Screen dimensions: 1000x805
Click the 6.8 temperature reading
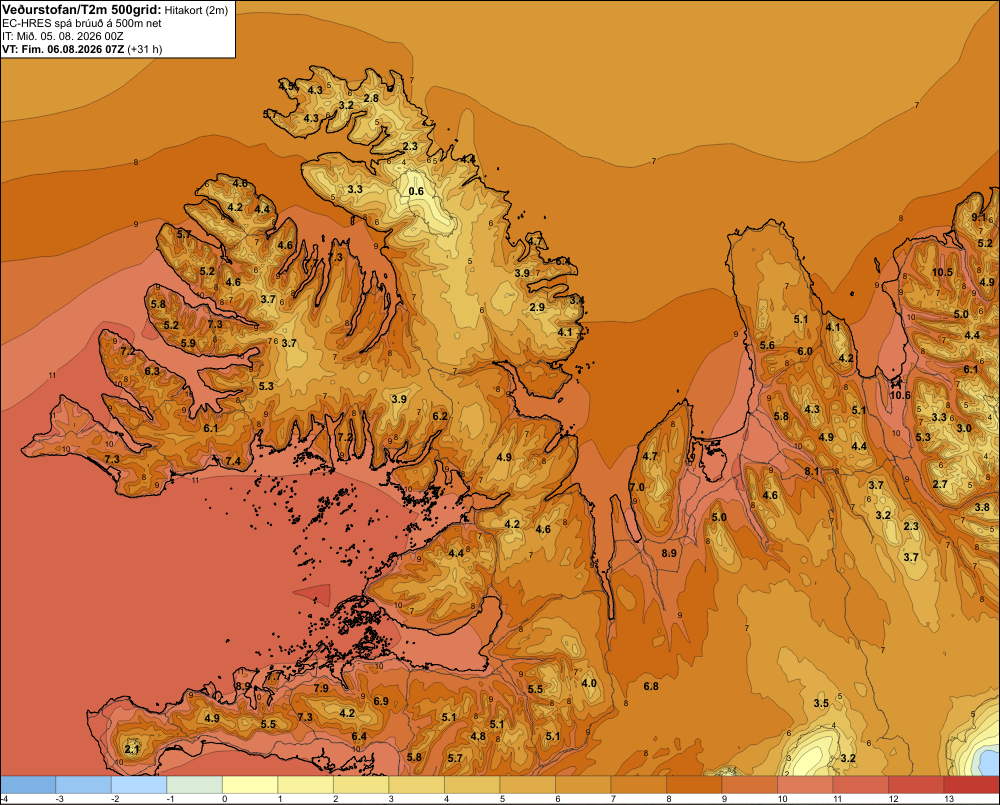tap(651, 686)
